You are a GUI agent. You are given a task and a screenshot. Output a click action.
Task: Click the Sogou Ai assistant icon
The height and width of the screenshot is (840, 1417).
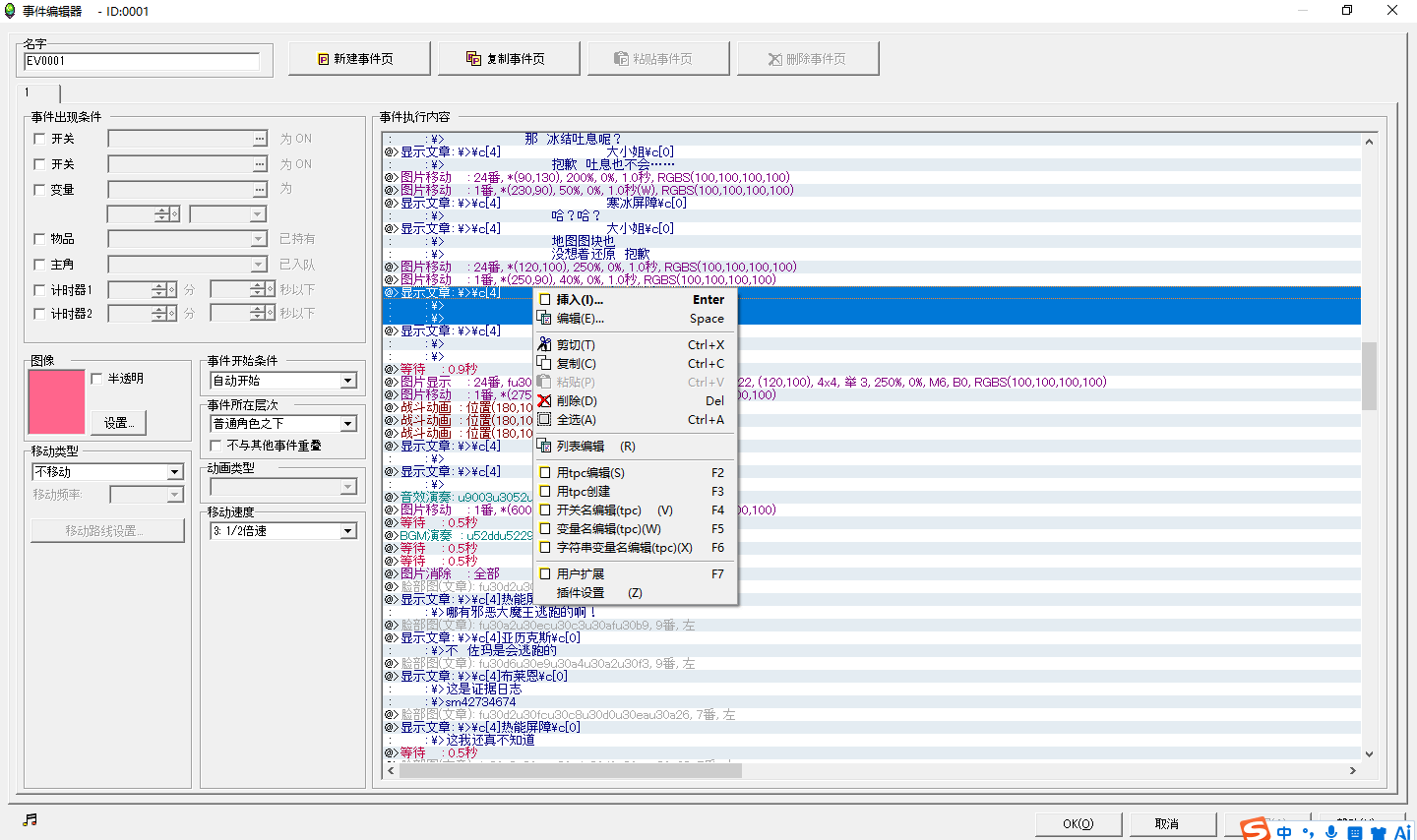1402,832
